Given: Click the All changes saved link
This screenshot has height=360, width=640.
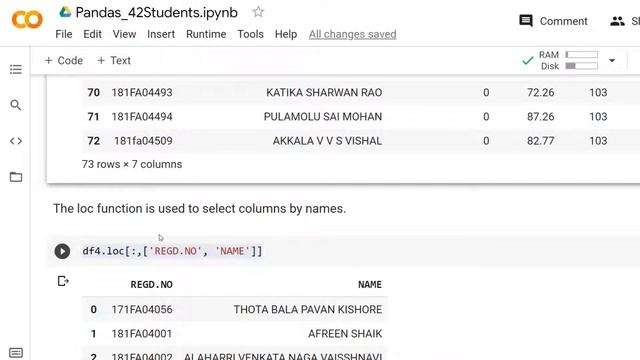Looking at the screenshot, I should click(352, 34).
